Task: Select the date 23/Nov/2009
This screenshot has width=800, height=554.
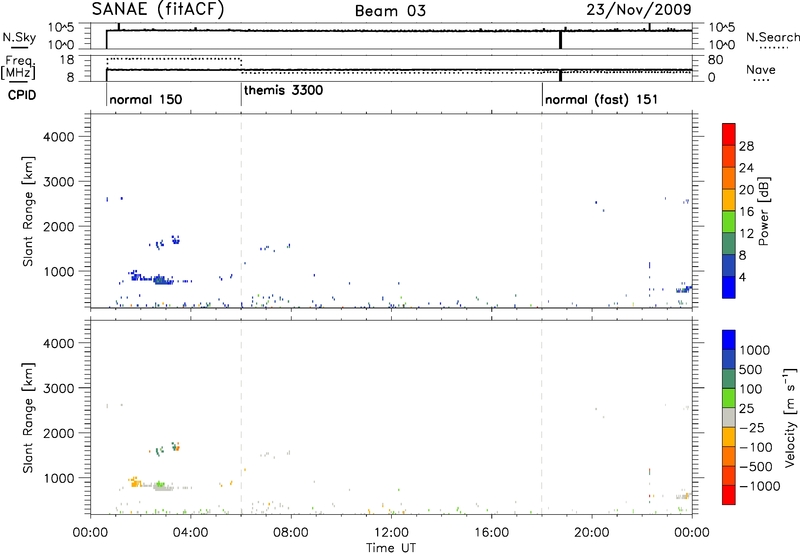Action: [x=639, y=9]
